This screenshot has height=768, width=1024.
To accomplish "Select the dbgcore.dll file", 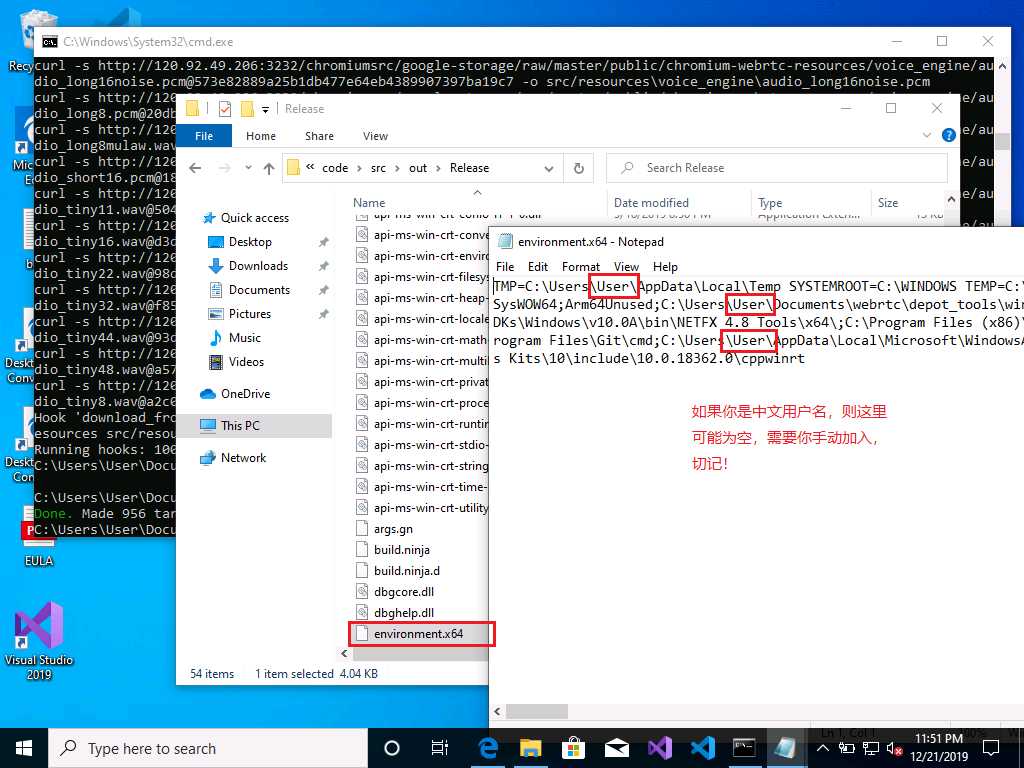I will pyautogui.click(x=404, y=592).
